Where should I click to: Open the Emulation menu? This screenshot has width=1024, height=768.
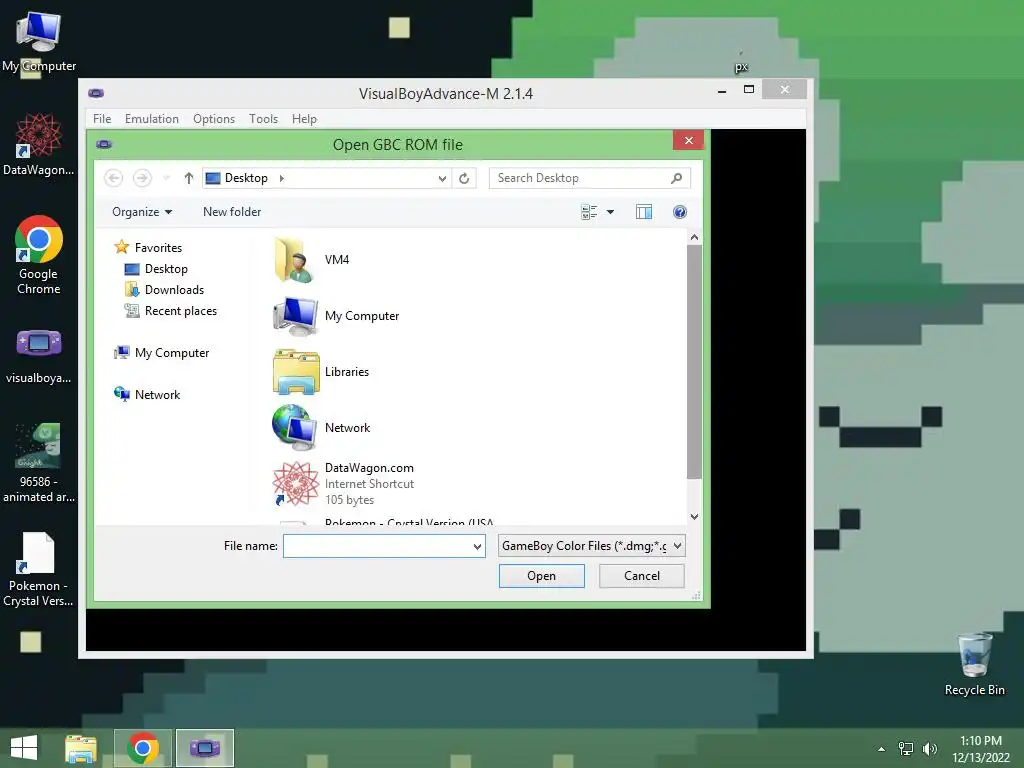pyautogui.click(x=152, y=119)
